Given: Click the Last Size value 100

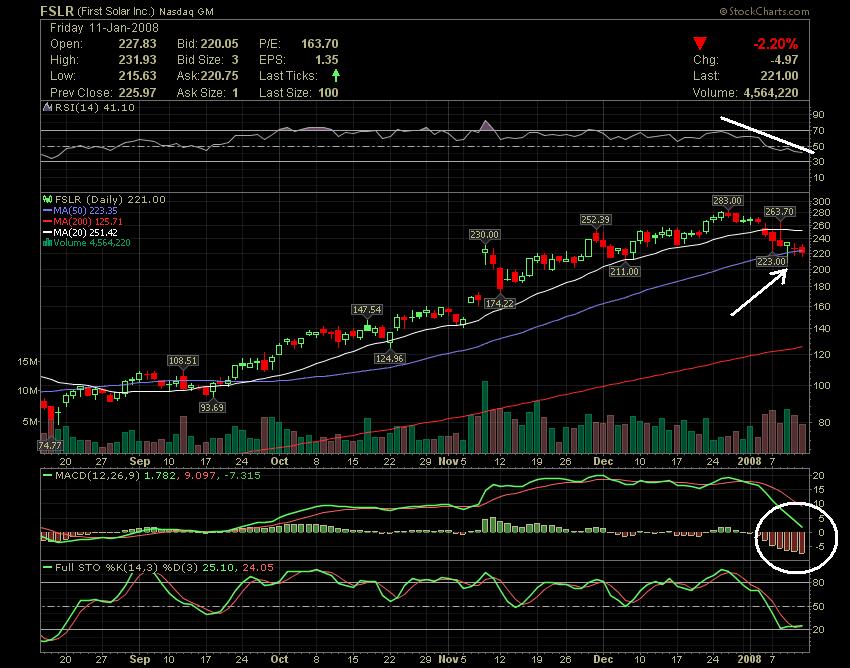Looking at the screenshot, I should coord(328,93).
